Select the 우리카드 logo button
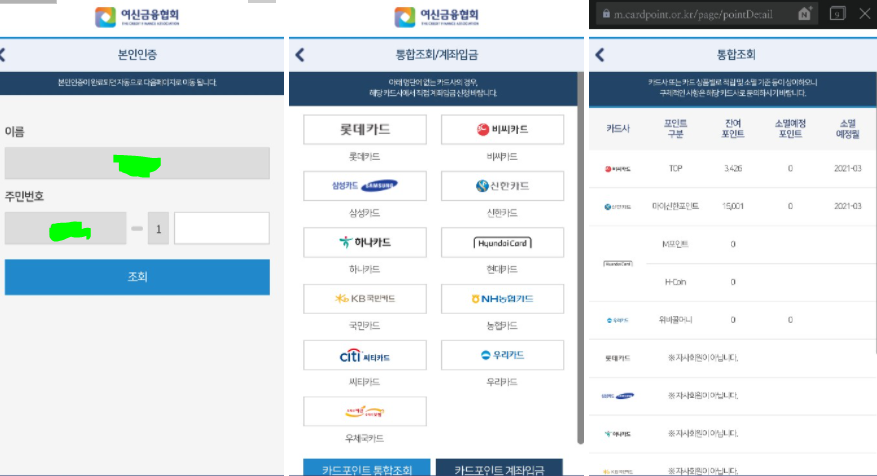This screenshot has height=476, width=877. coord(502,355)
